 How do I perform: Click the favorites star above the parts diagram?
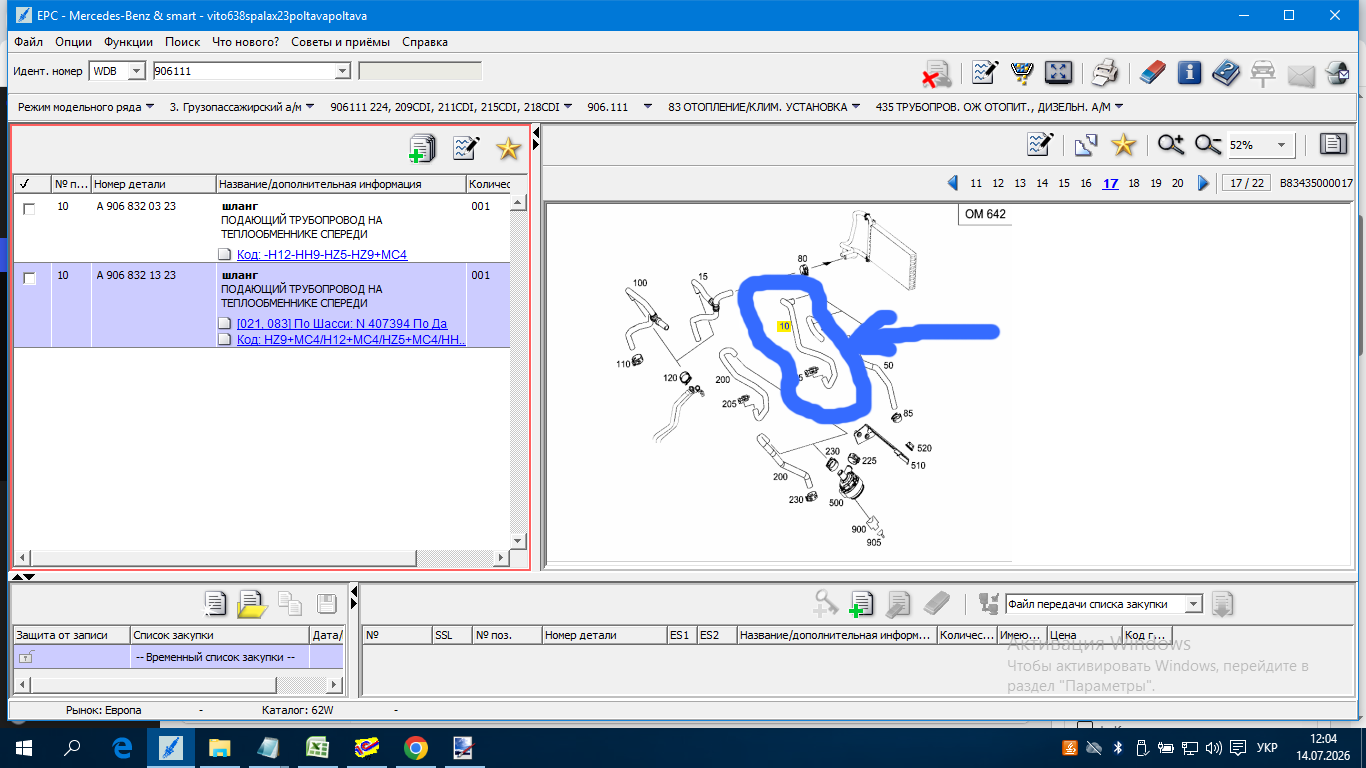(1124, 145)
